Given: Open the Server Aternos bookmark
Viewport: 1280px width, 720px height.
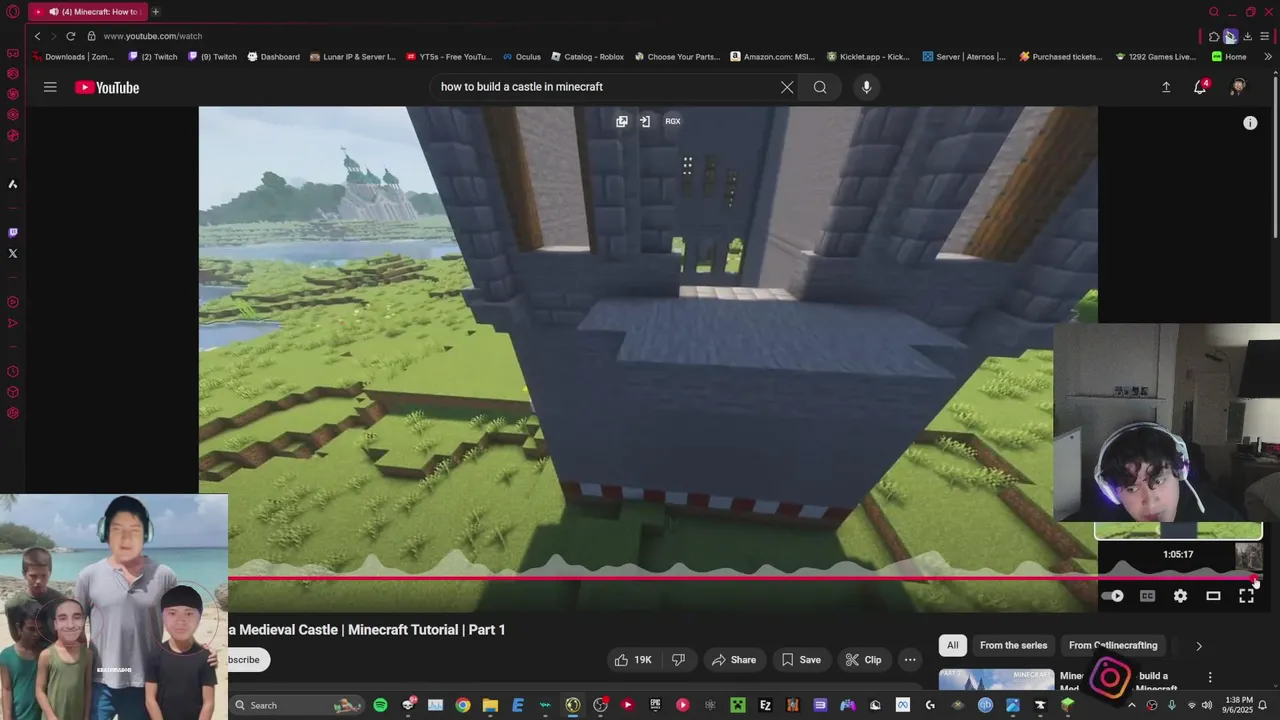Looking at the screenshot, I should pyautogui.click(x=964, y=57).
